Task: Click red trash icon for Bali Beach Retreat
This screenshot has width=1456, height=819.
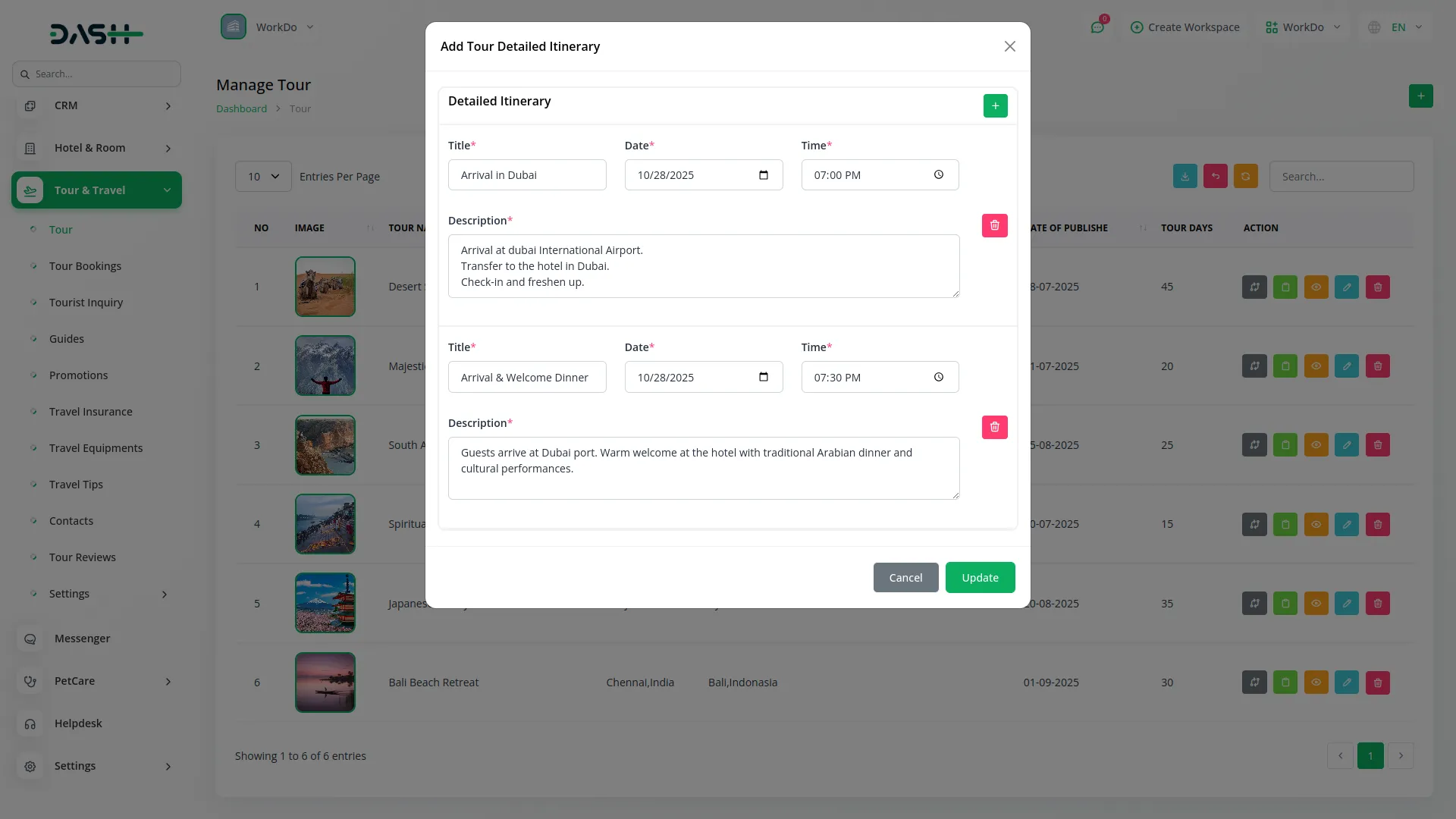Action: click(x=1377, y=682)
